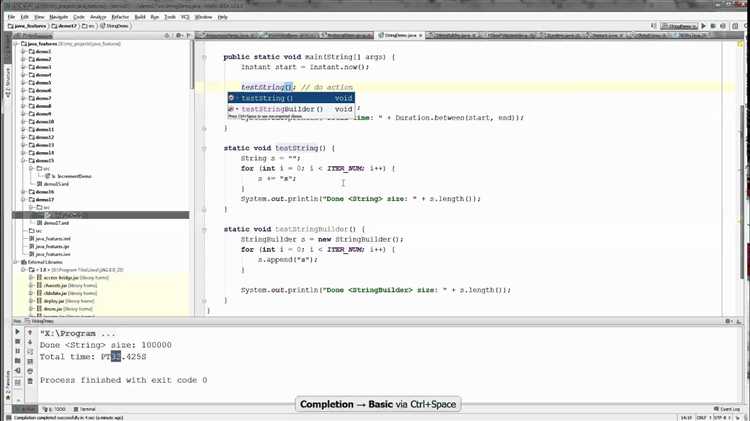750x421 pixels.
Task: Choose testStringBuilder() completion suggestion
Action: (291, 109)
